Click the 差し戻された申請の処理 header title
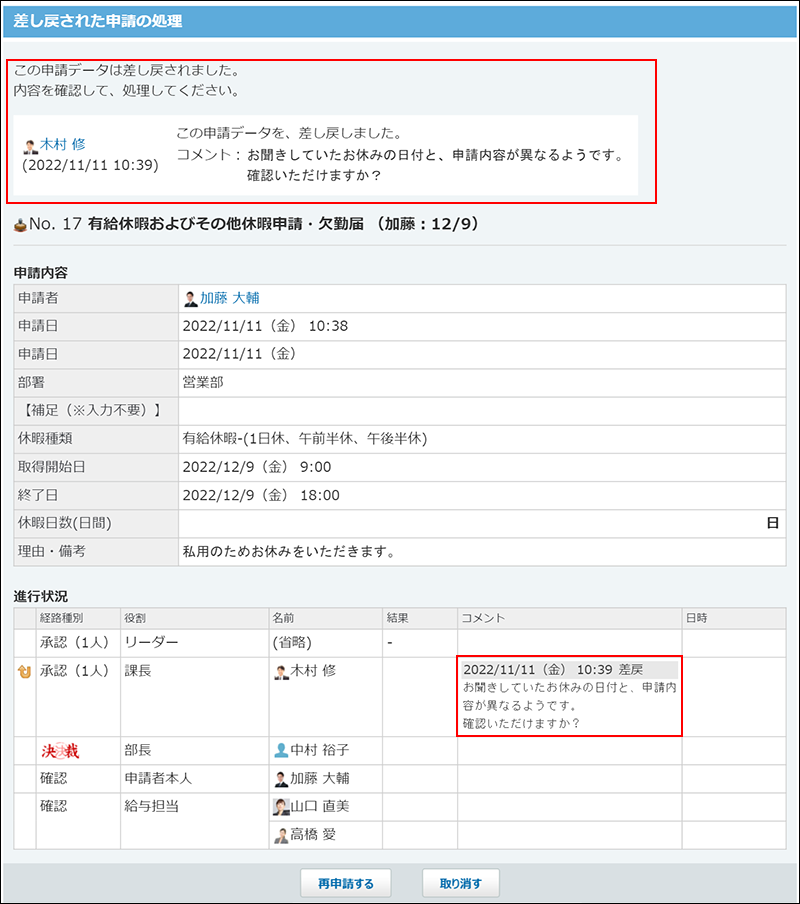This screenshot has width=800, height=904. point(97,21)
